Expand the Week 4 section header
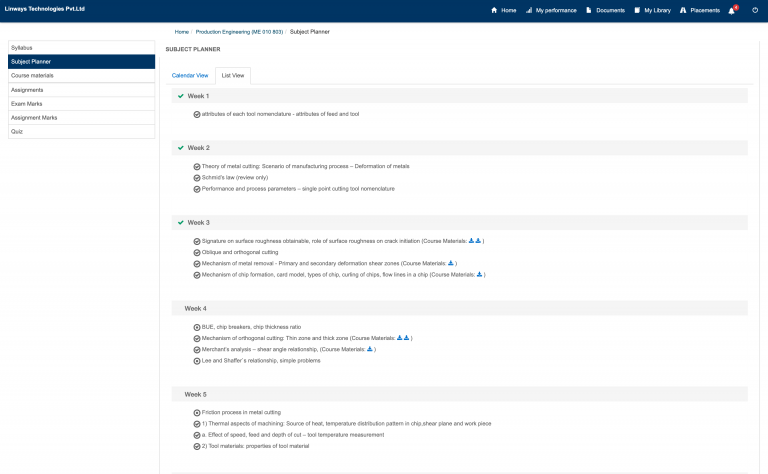This screenshot has height=474, width=768. pos(459,308)
